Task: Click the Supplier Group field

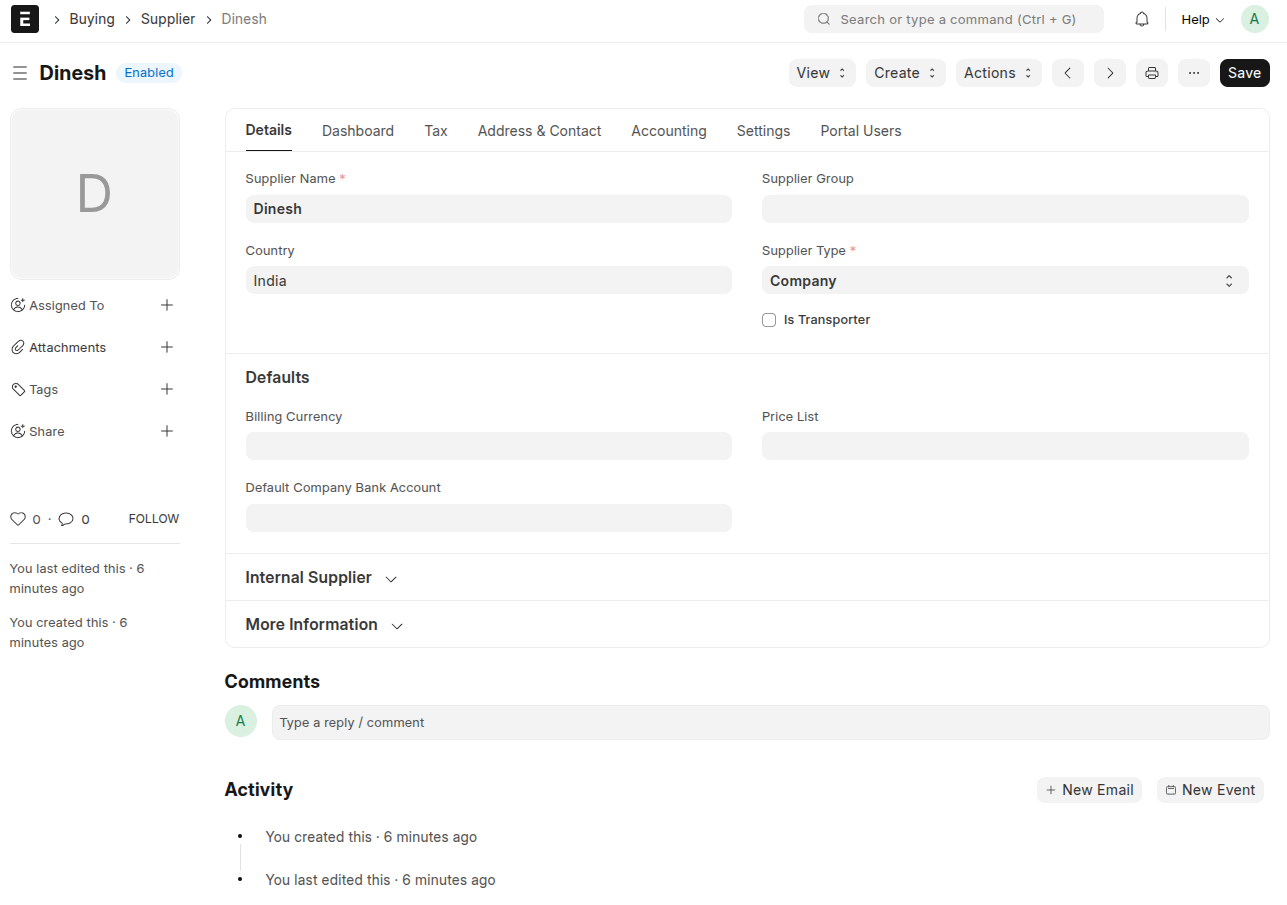Action: (1005, 209)
